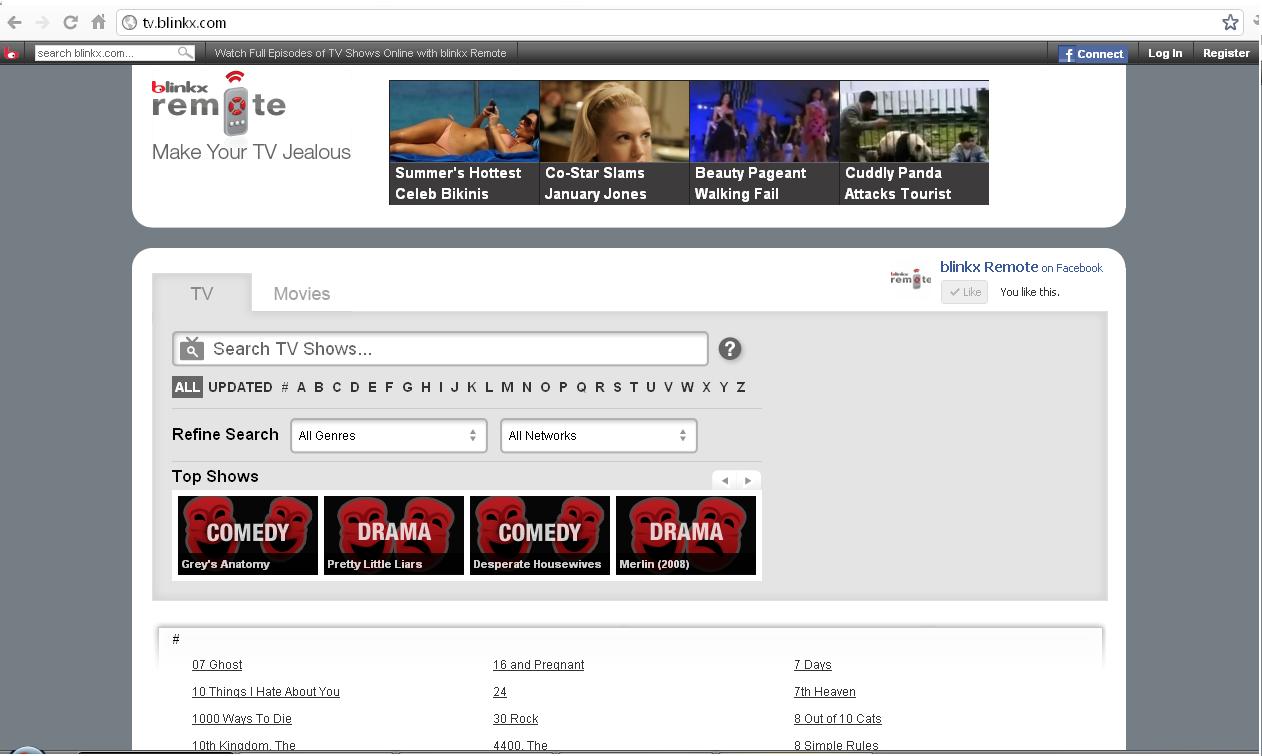Screen dimensions: 1262x756
Task: Click the TV icon in search box
Action: click(192, 348)
